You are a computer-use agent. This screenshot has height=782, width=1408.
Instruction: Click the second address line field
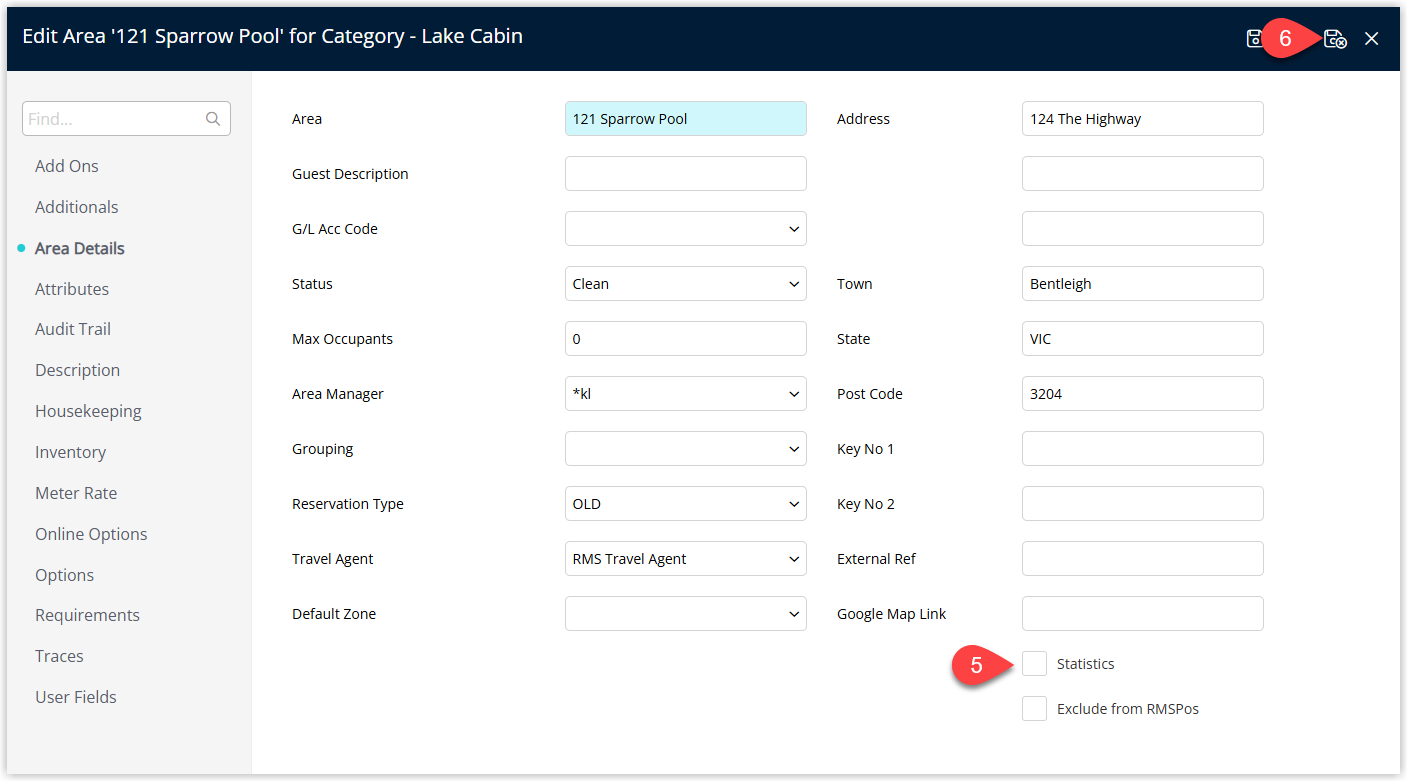coord(1143,174)
